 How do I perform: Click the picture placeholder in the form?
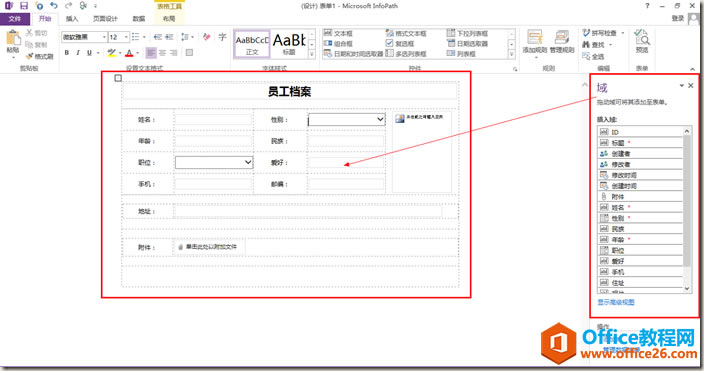(x=422, y=152)
